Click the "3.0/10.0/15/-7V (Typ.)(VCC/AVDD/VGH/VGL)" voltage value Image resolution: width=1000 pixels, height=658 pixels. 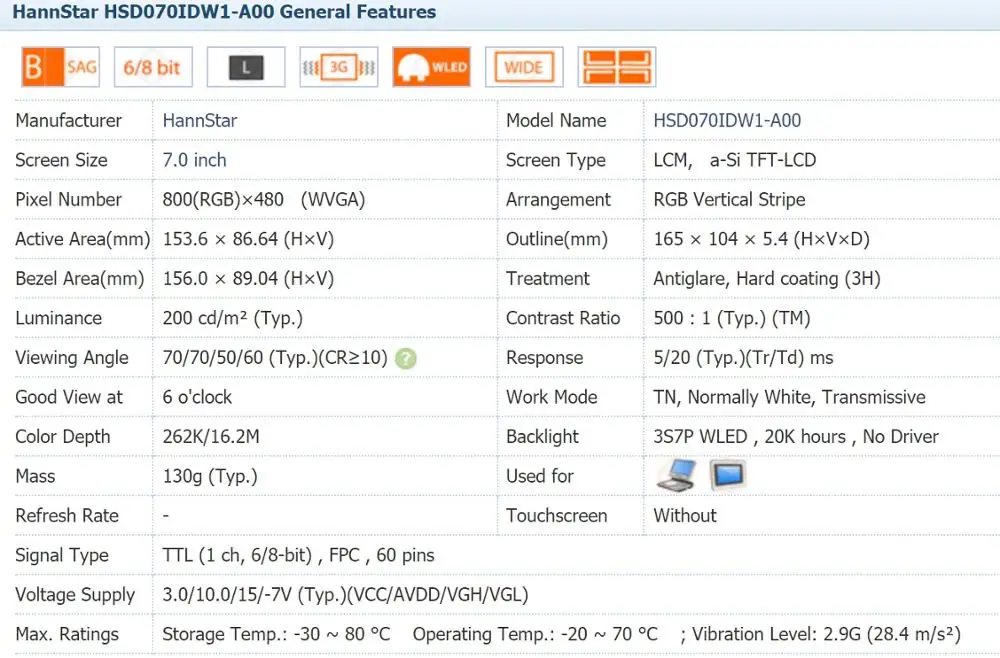pyautogui.click(x=346, y=595)
